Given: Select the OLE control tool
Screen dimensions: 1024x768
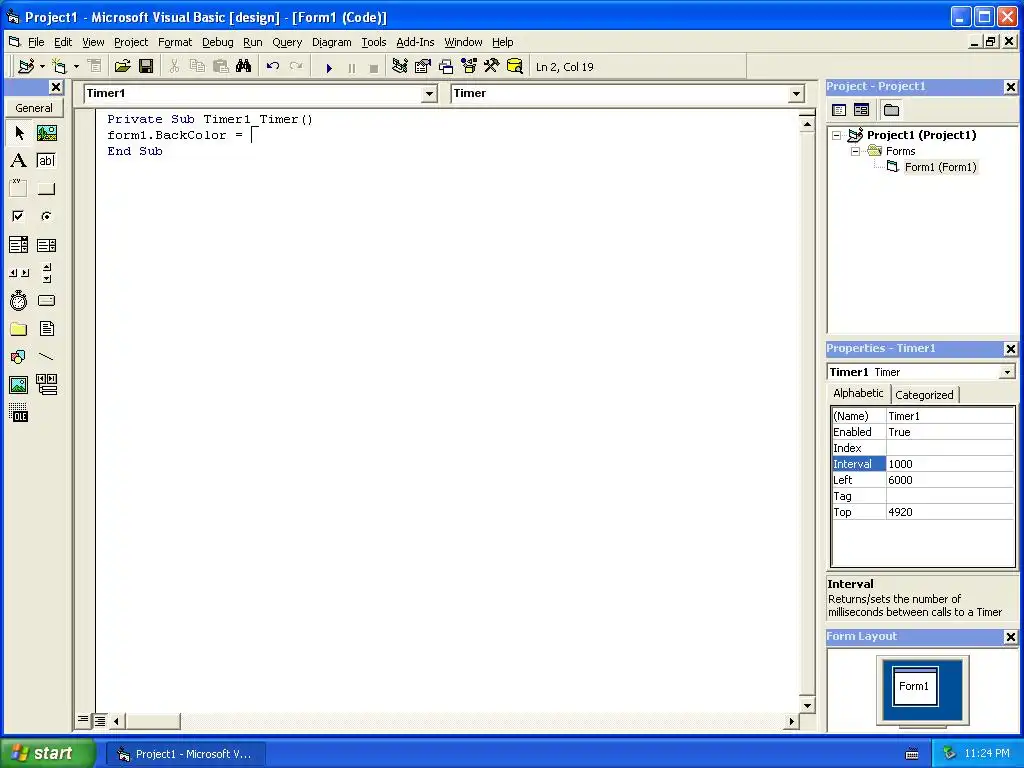Looking at the screenshot, I should click(x=19, y=413).
